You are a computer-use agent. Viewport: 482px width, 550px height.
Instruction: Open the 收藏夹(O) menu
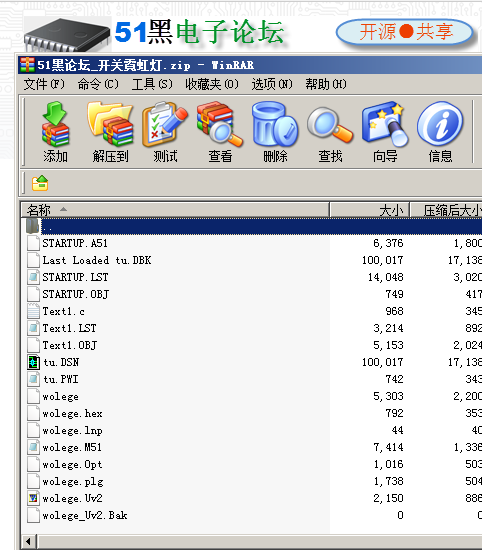pos(212,84)
